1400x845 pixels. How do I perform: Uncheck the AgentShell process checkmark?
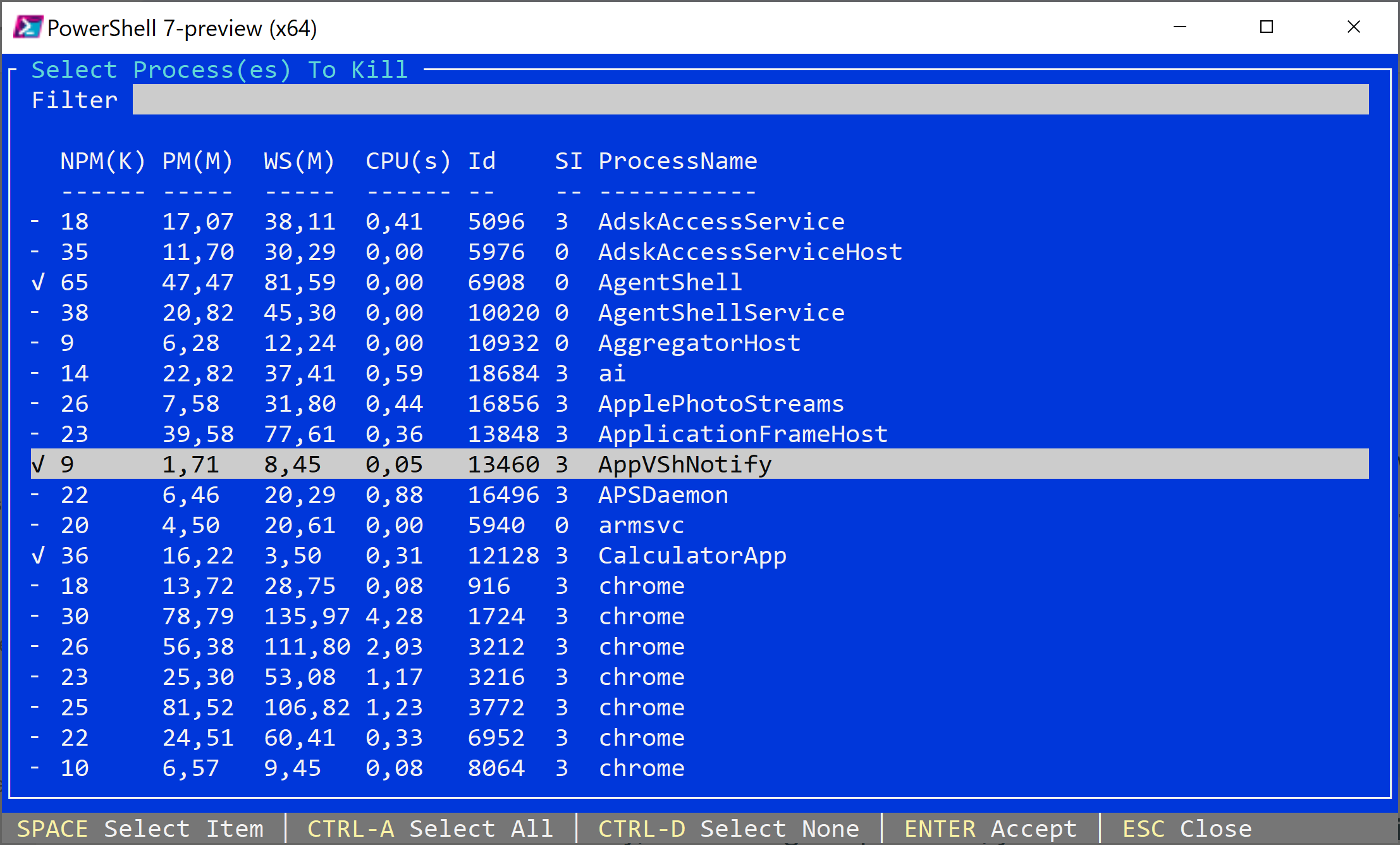click(x=38, y=283)
